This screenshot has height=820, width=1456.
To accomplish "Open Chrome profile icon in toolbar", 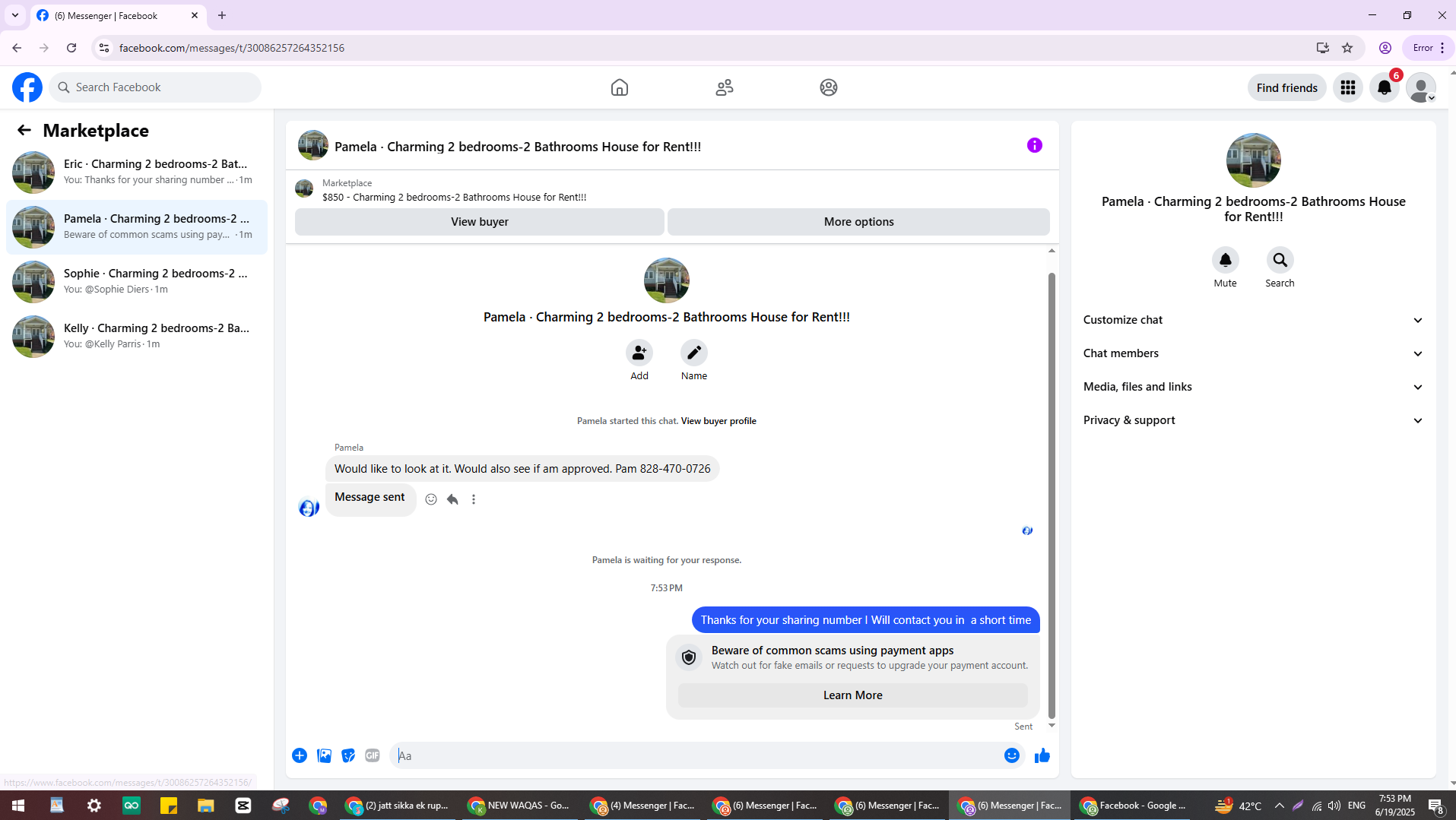I will click(x=1385, y=48).
